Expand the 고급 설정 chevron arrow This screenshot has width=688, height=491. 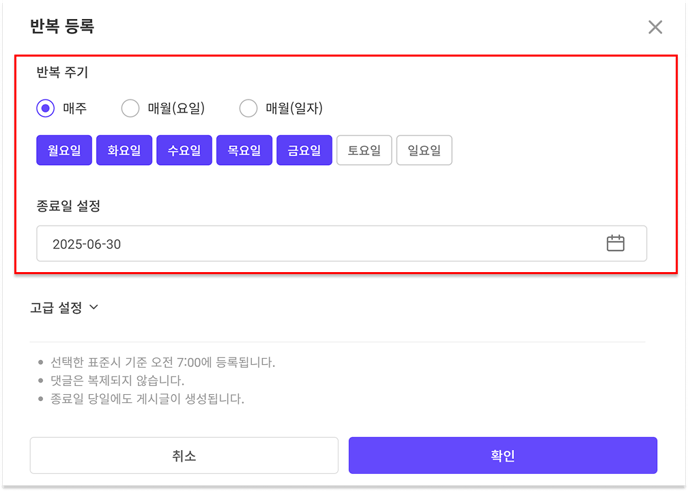click(x=94, y=307)
